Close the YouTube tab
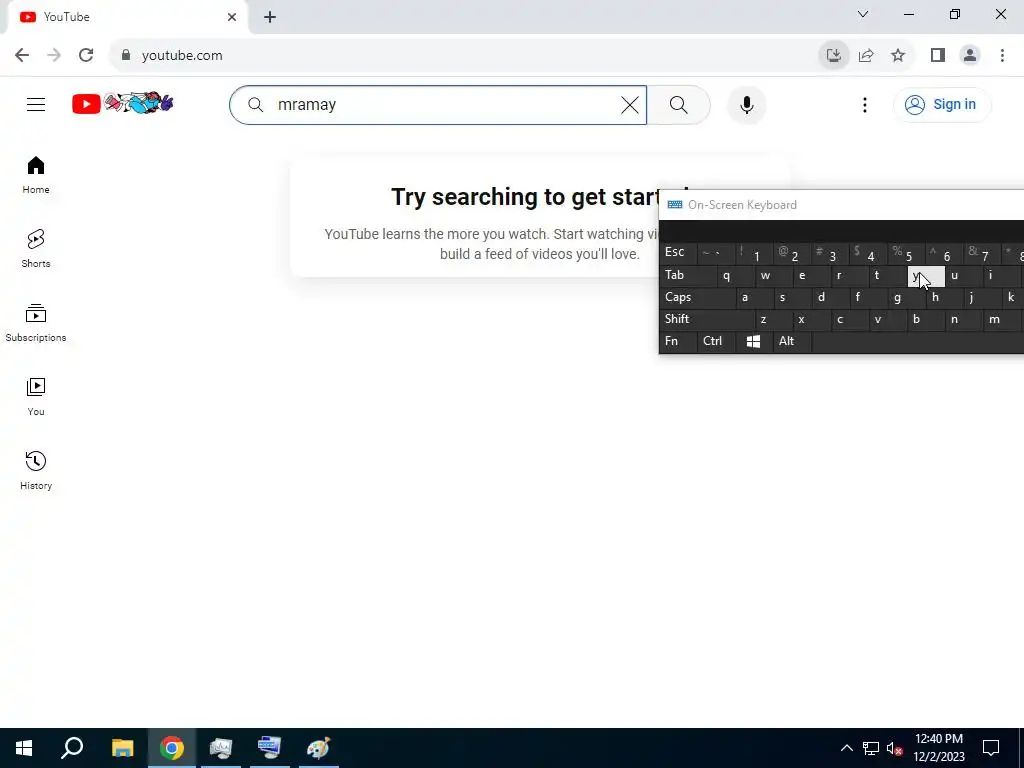The width and height of the screenshot is (1024, 768). (232, 17)
